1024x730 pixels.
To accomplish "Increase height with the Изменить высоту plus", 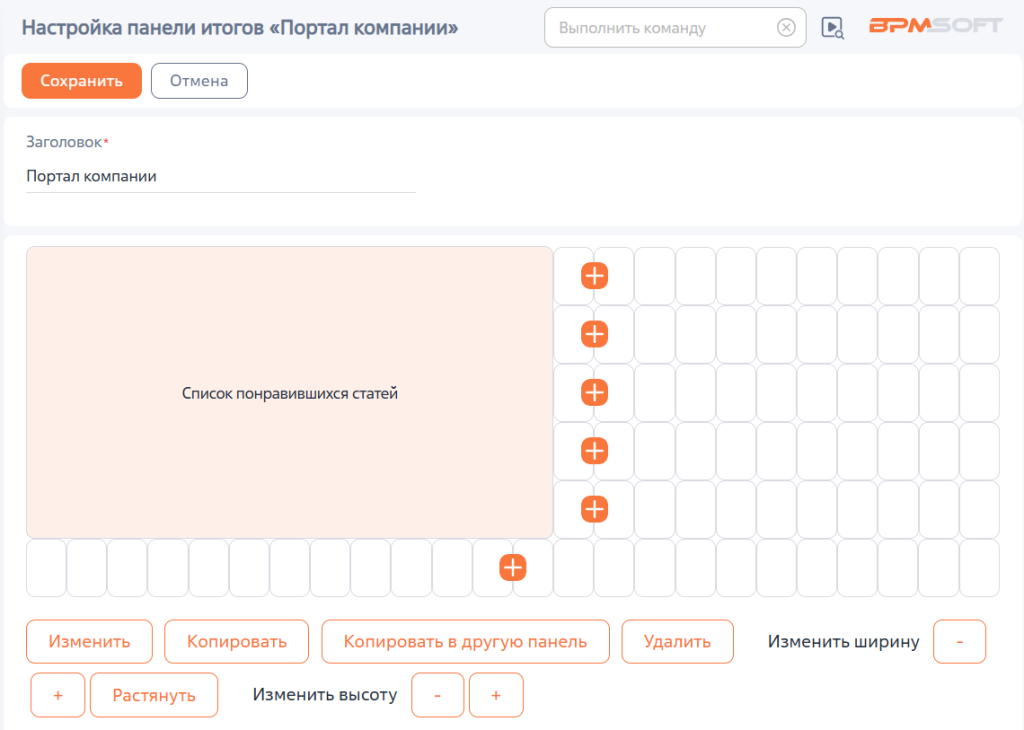I will point(496,695).
